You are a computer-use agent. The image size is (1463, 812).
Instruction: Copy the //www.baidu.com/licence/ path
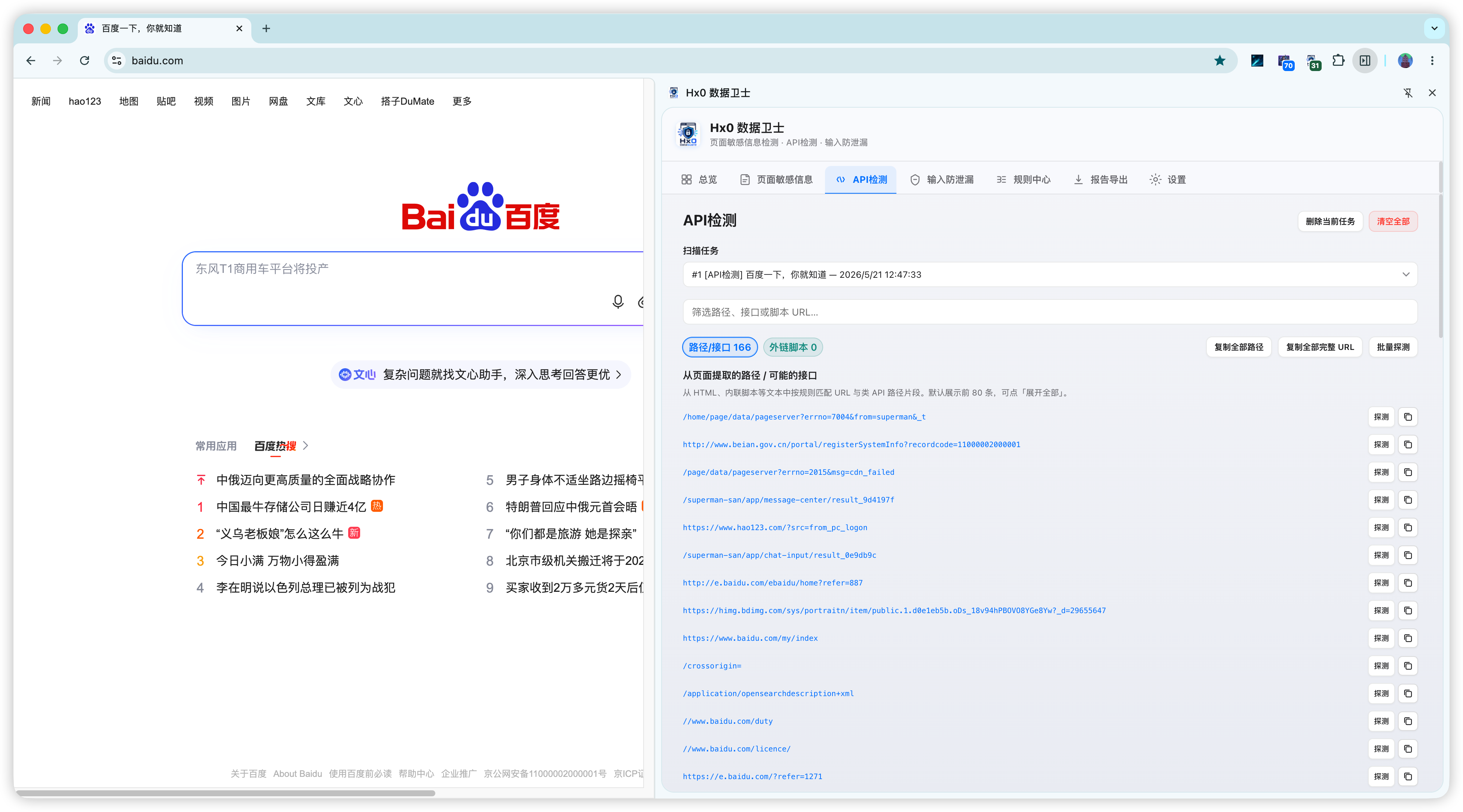[x=1407, y=749]
